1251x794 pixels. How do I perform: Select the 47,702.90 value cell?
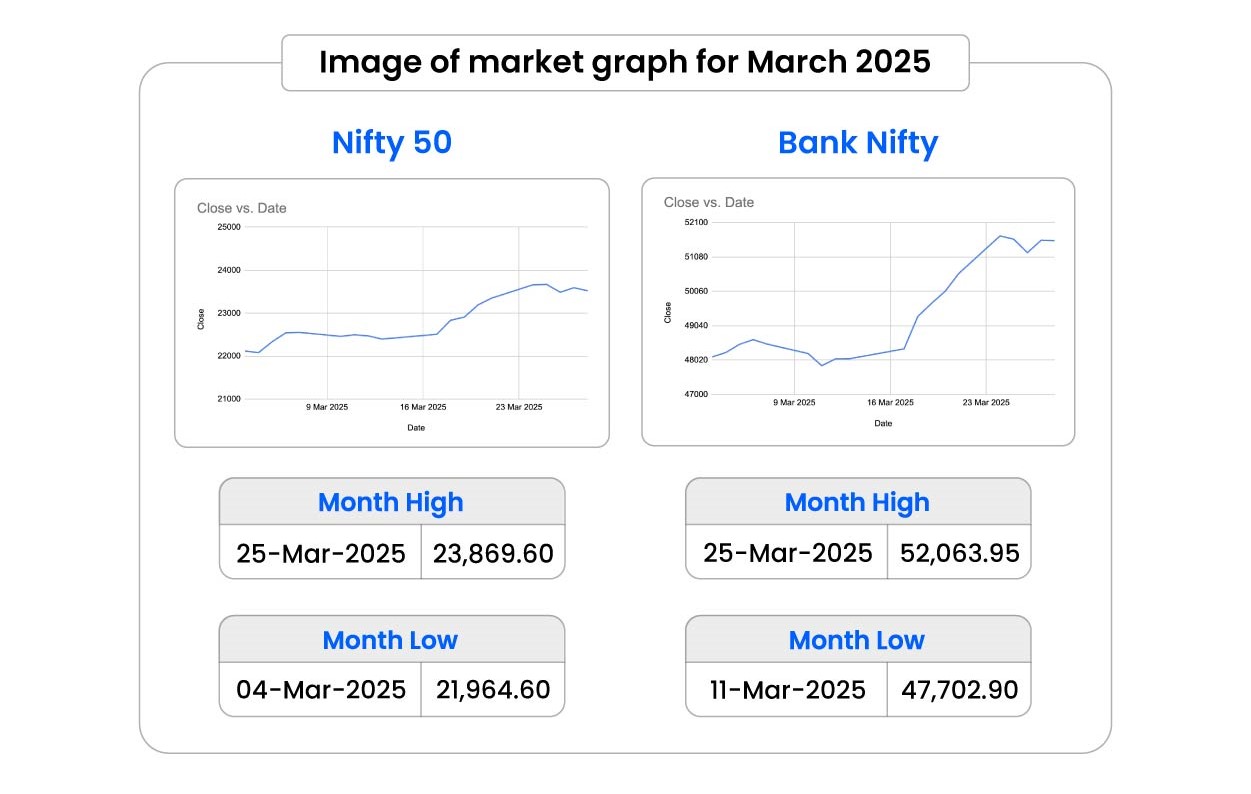click(x=959, y=690)
